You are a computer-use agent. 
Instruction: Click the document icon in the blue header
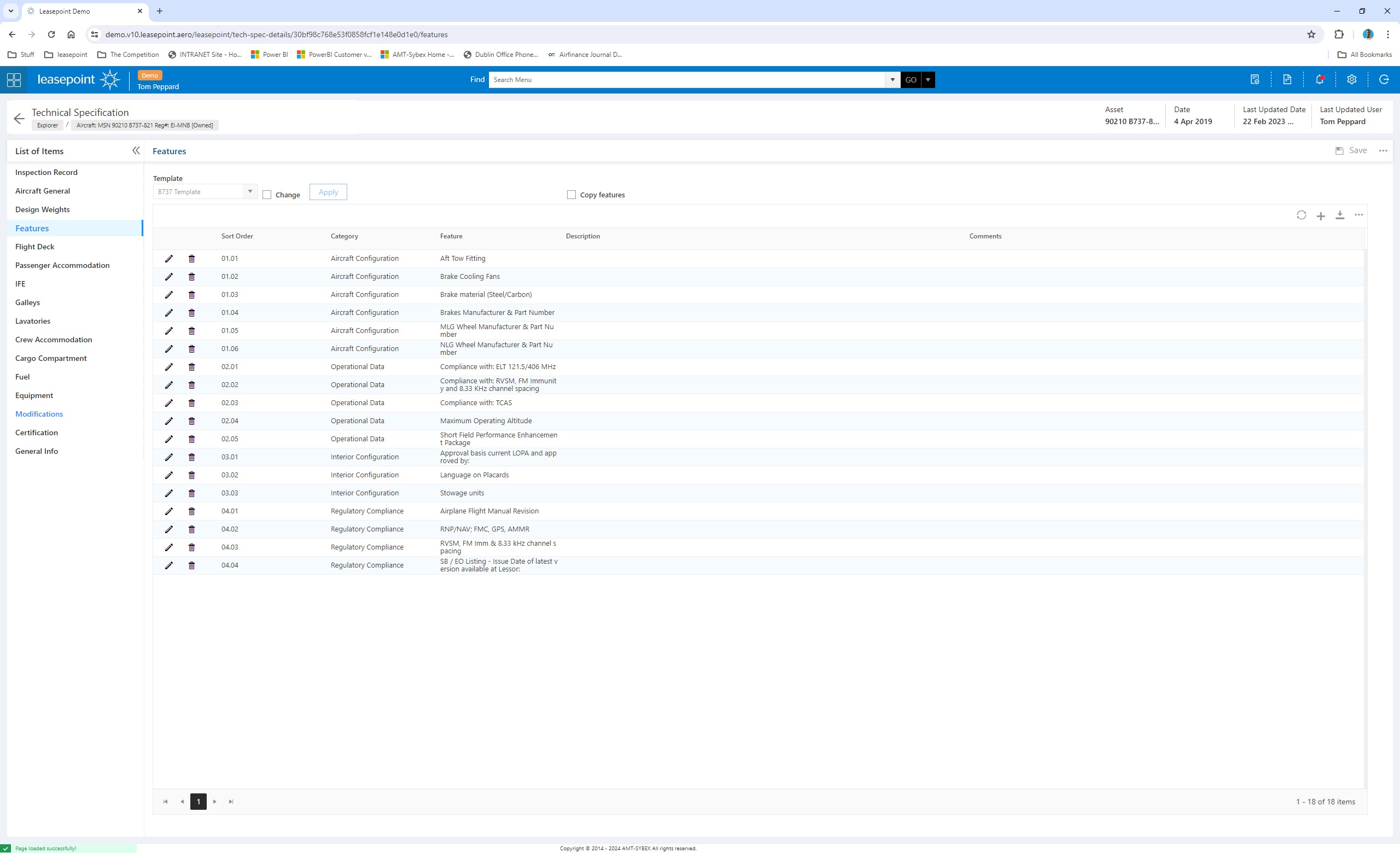coord(1287,79)
